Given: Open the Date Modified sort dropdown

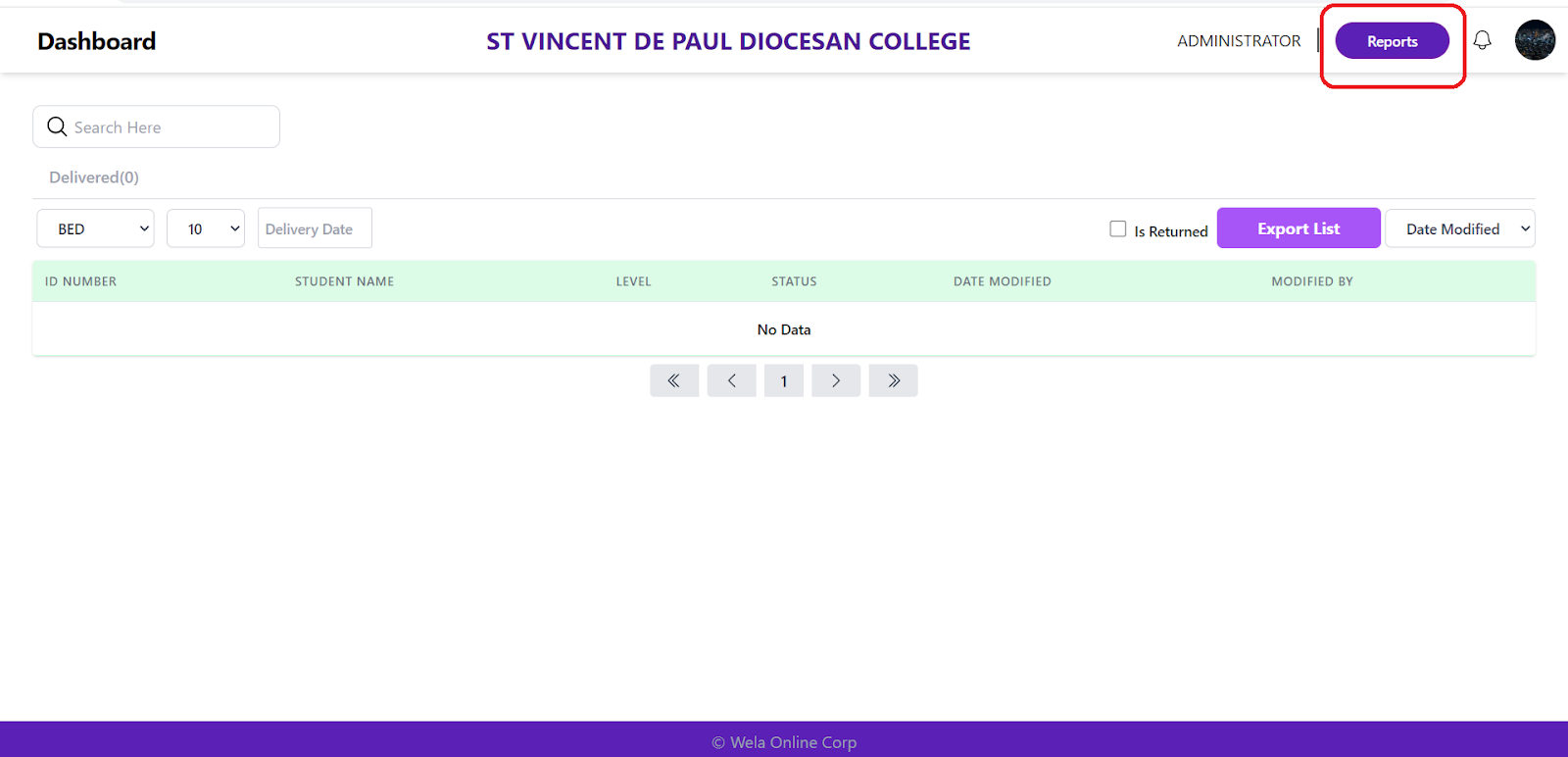Looking at the screenshot, I should [x=1459, y=228].
